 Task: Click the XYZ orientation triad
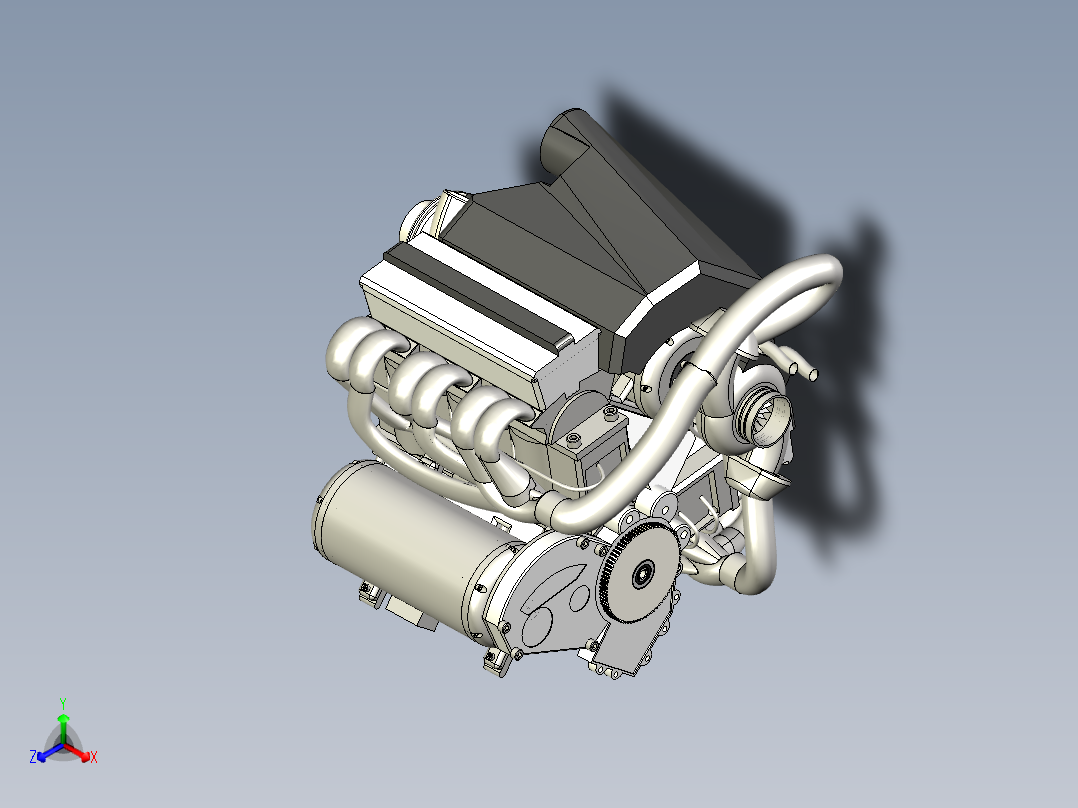tap(63, 733)
